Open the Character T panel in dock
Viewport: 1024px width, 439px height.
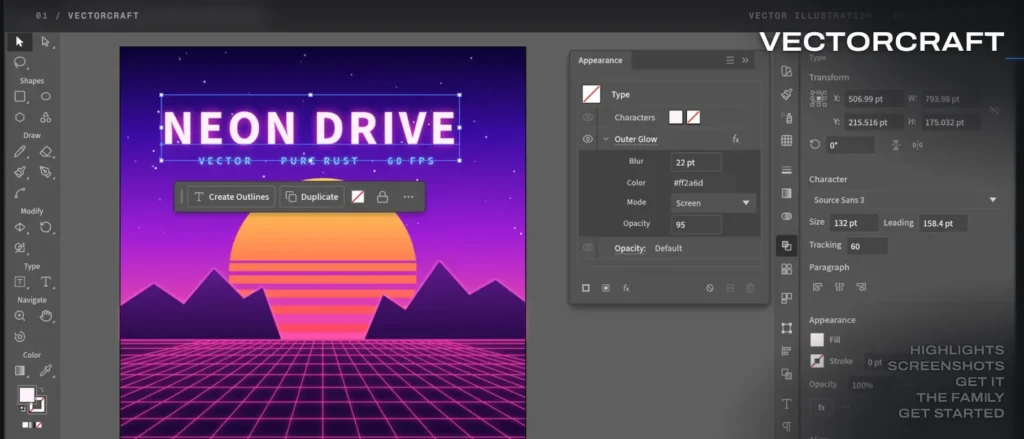coord(787,404)
